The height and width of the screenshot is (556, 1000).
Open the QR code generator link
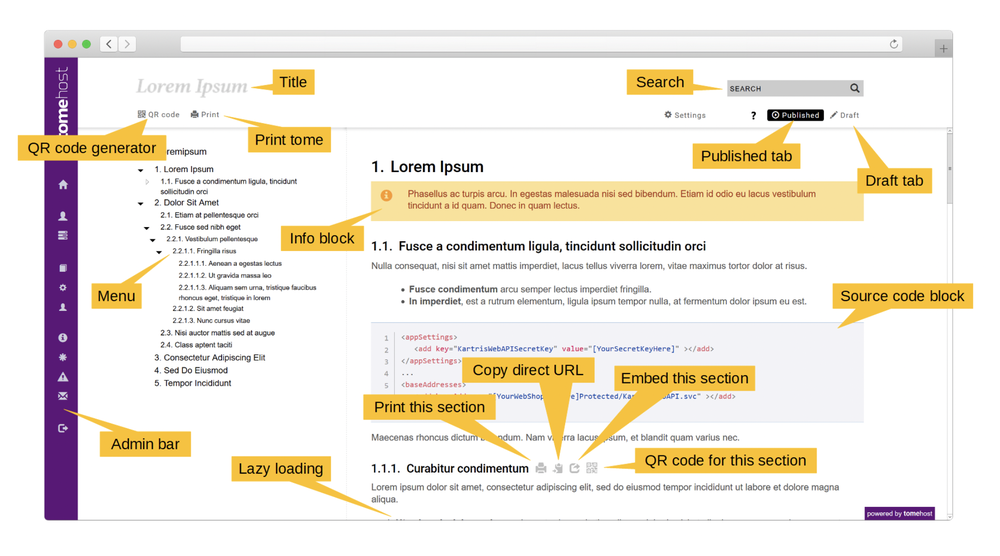(x=158, y=115)
